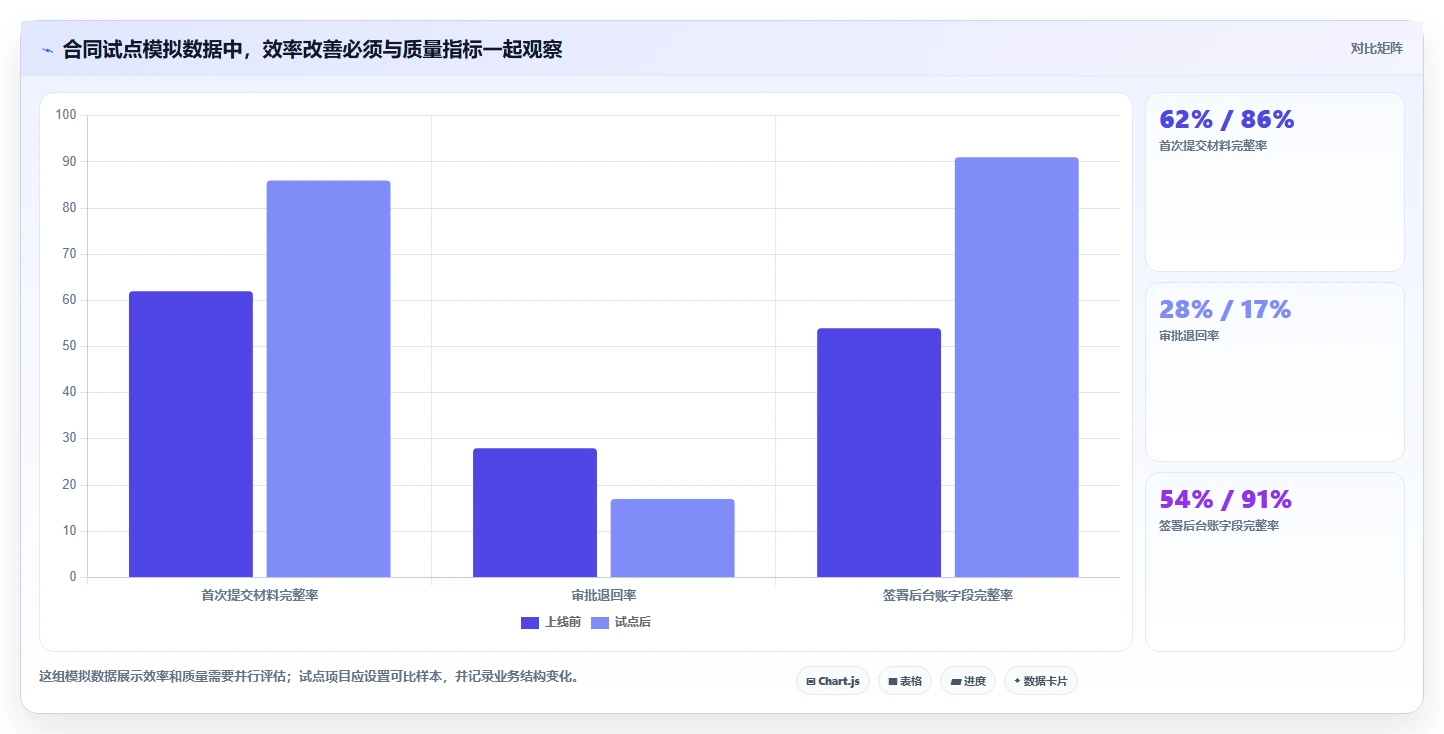The image size is (1444, 734).
Task: Click the chart title 合同试点模拟数据中
Action: [x=312, y=49]
